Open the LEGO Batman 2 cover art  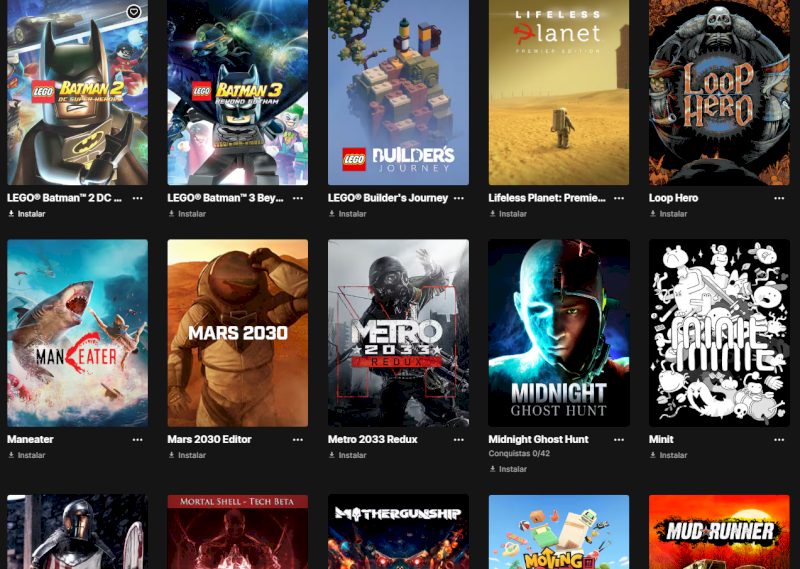pyautogui.click(x=78, y=92)
